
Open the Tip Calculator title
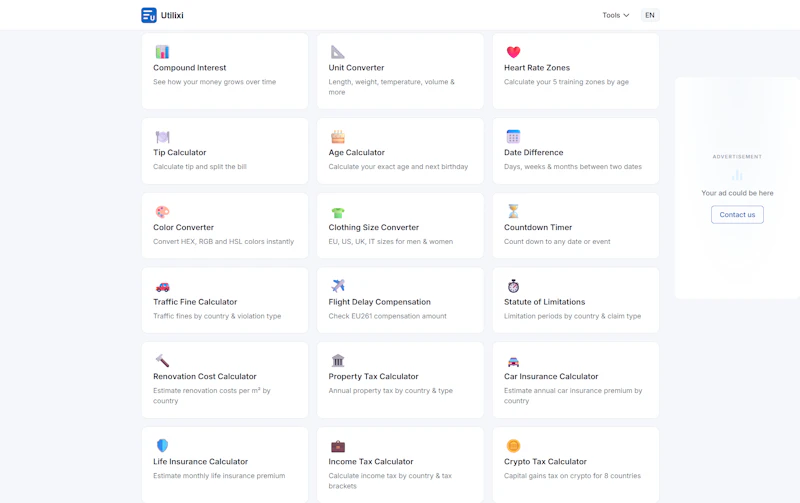point(180,152)
